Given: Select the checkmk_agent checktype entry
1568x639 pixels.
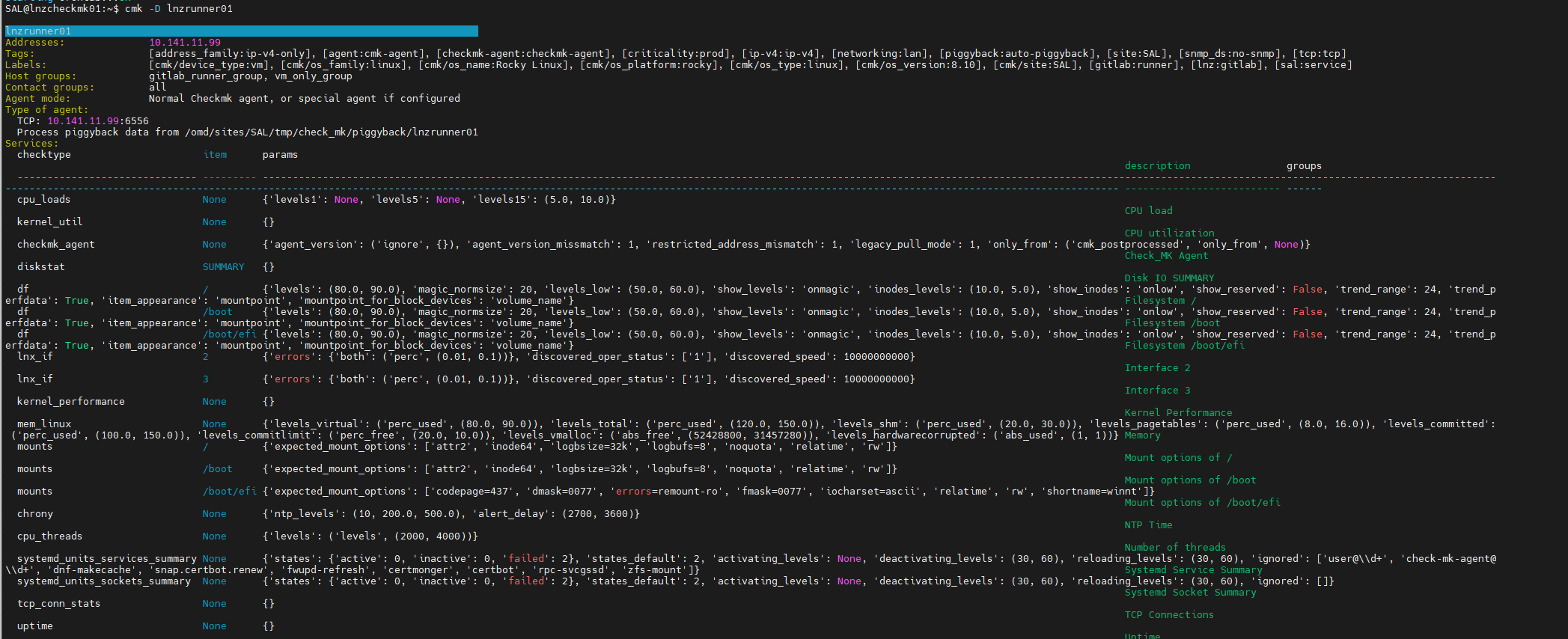Looking at the screenshot, I should pyautogui.click(x=55, y=245).
